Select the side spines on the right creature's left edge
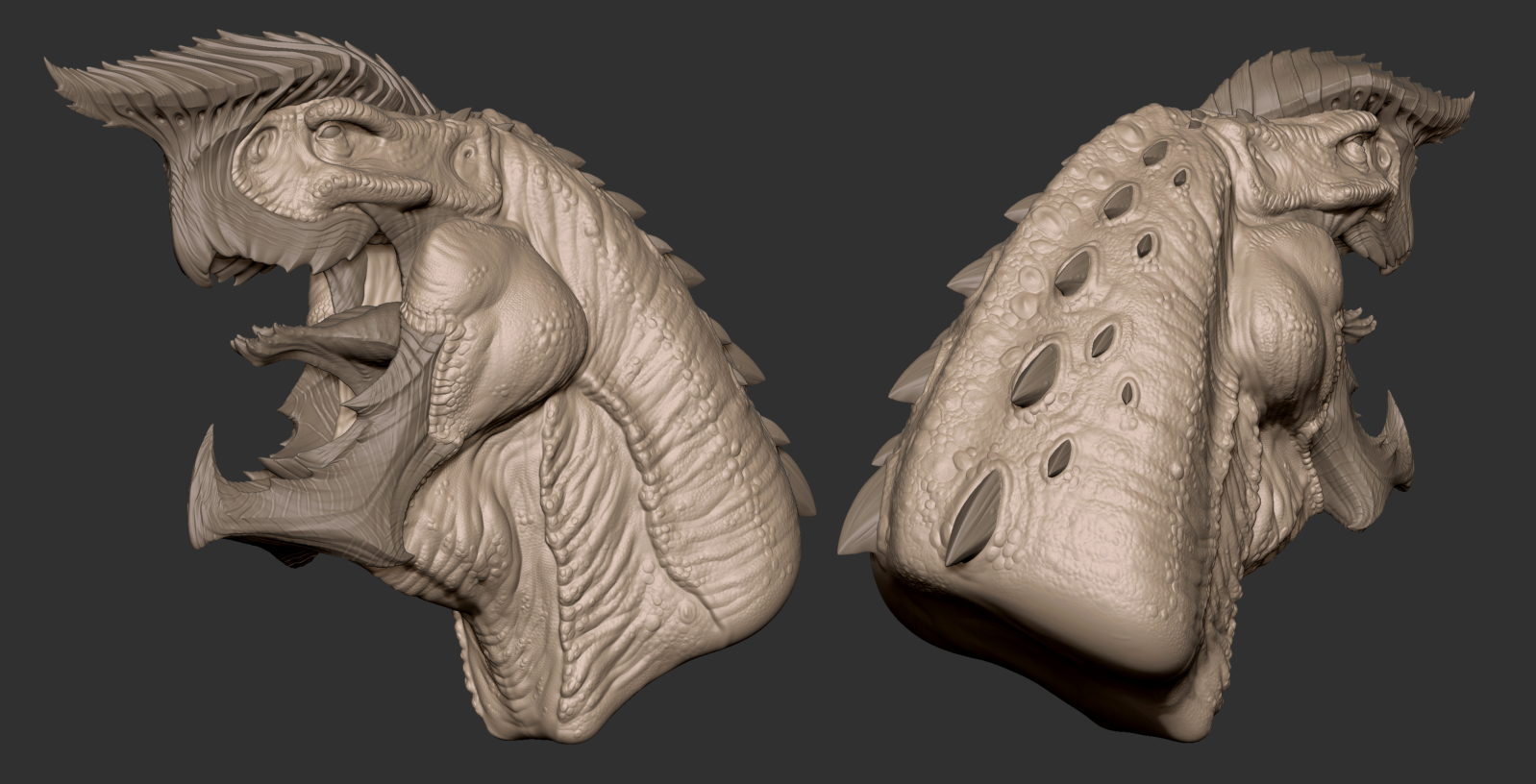The height and width of the screenshot is (784, 1536). pyautogui.click(x=913, y=384)
